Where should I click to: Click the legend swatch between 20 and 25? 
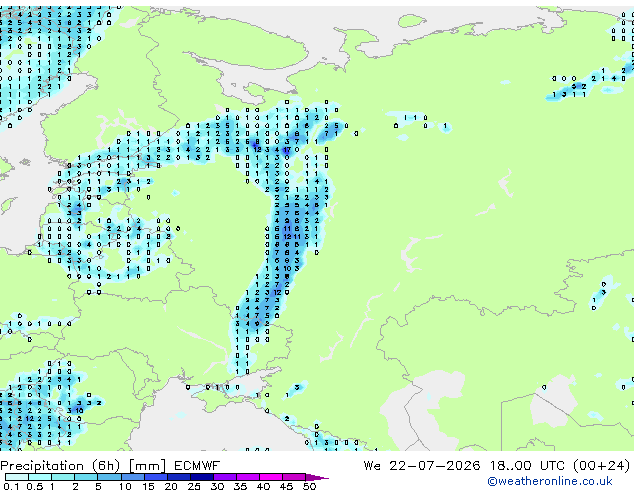tap(178, 477)
